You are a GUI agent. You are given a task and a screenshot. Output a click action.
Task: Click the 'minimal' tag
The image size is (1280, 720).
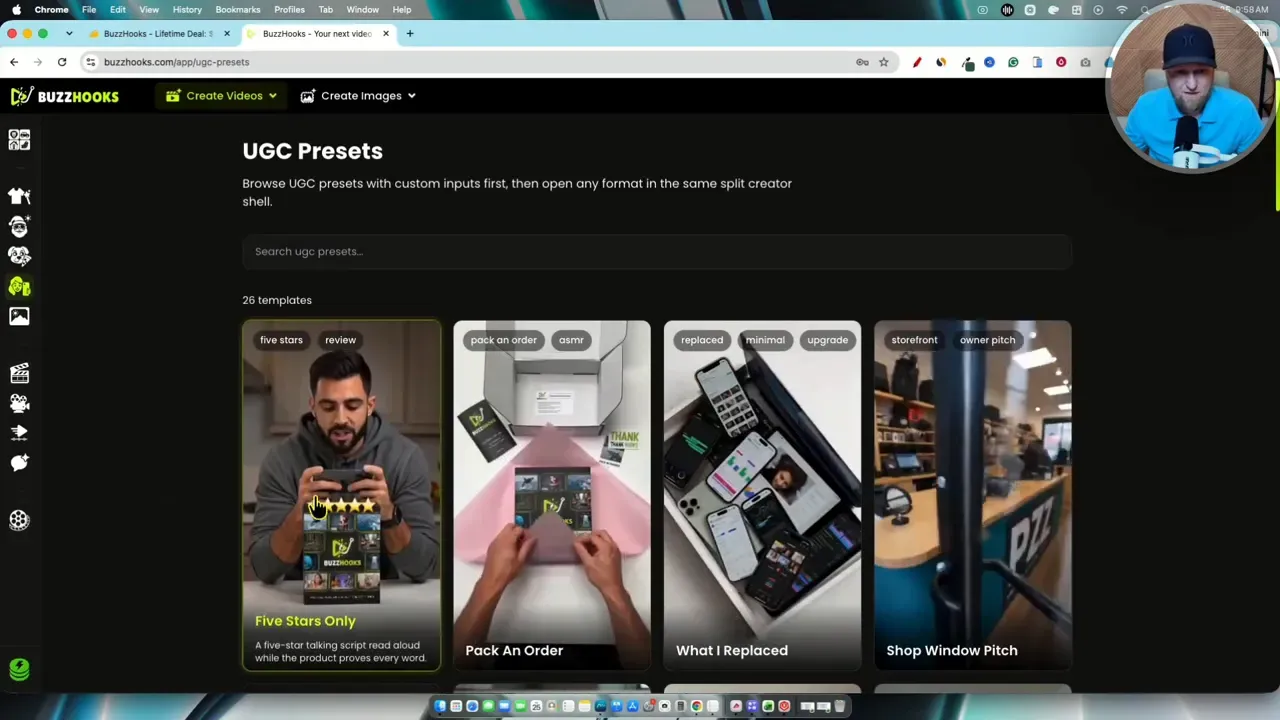tap(765, 340)
